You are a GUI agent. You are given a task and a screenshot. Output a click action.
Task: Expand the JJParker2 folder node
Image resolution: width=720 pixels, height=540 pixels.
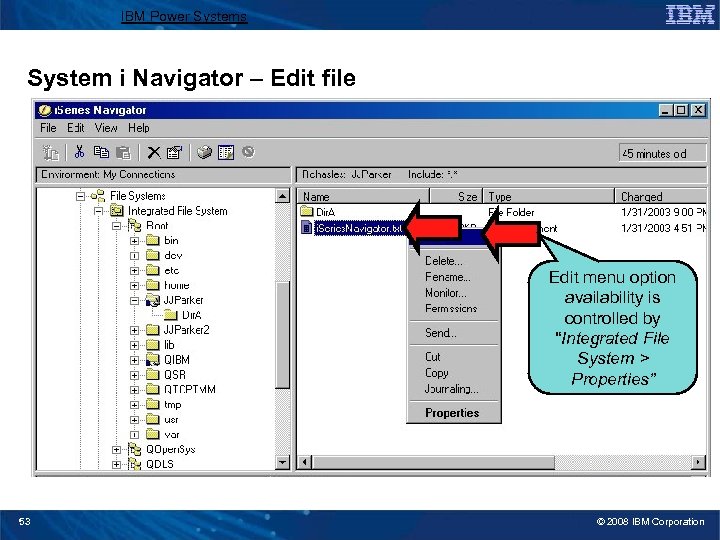(x=134, y=331)
